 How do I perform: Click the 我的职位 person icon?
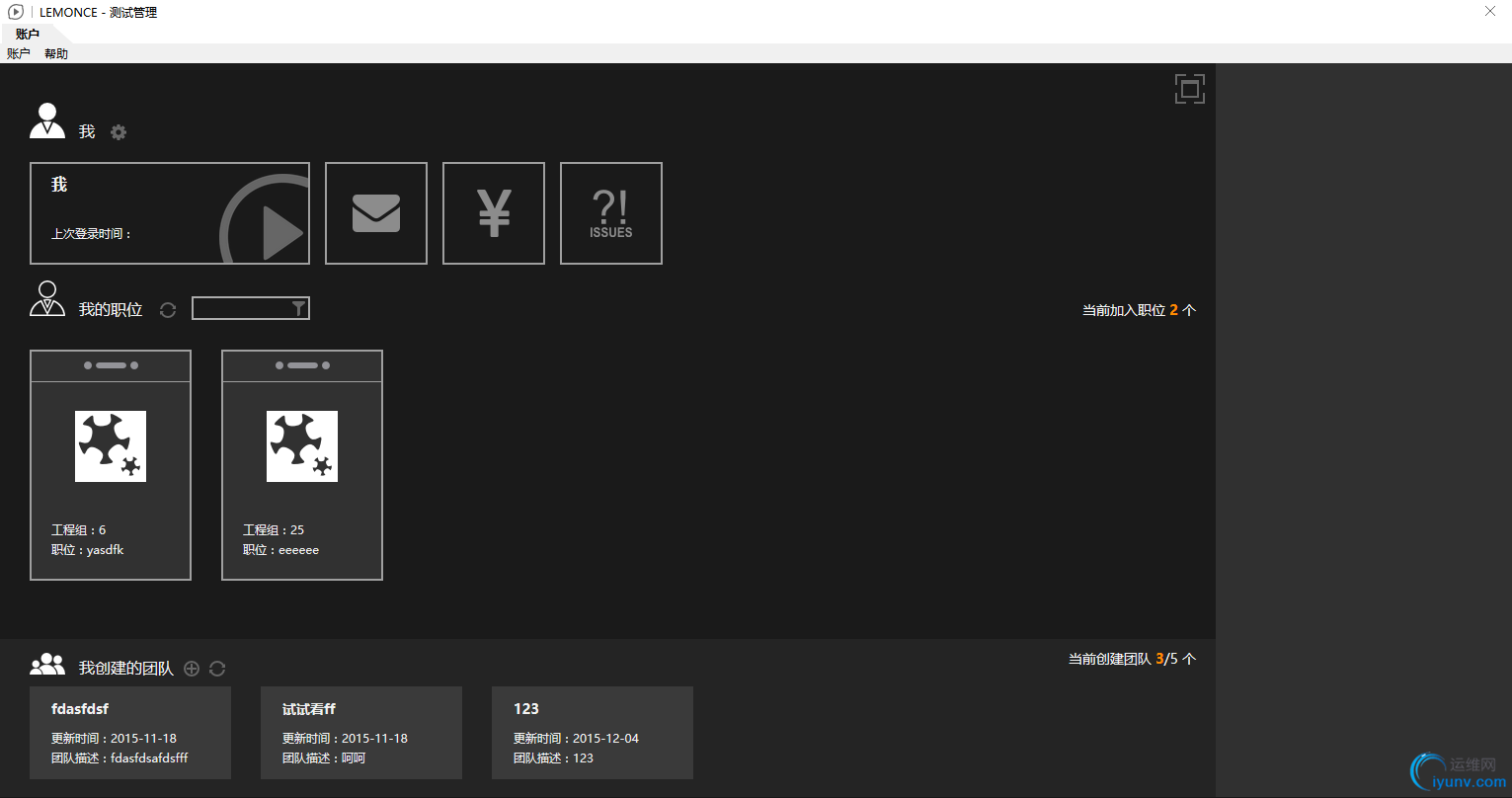pos(47,298)
